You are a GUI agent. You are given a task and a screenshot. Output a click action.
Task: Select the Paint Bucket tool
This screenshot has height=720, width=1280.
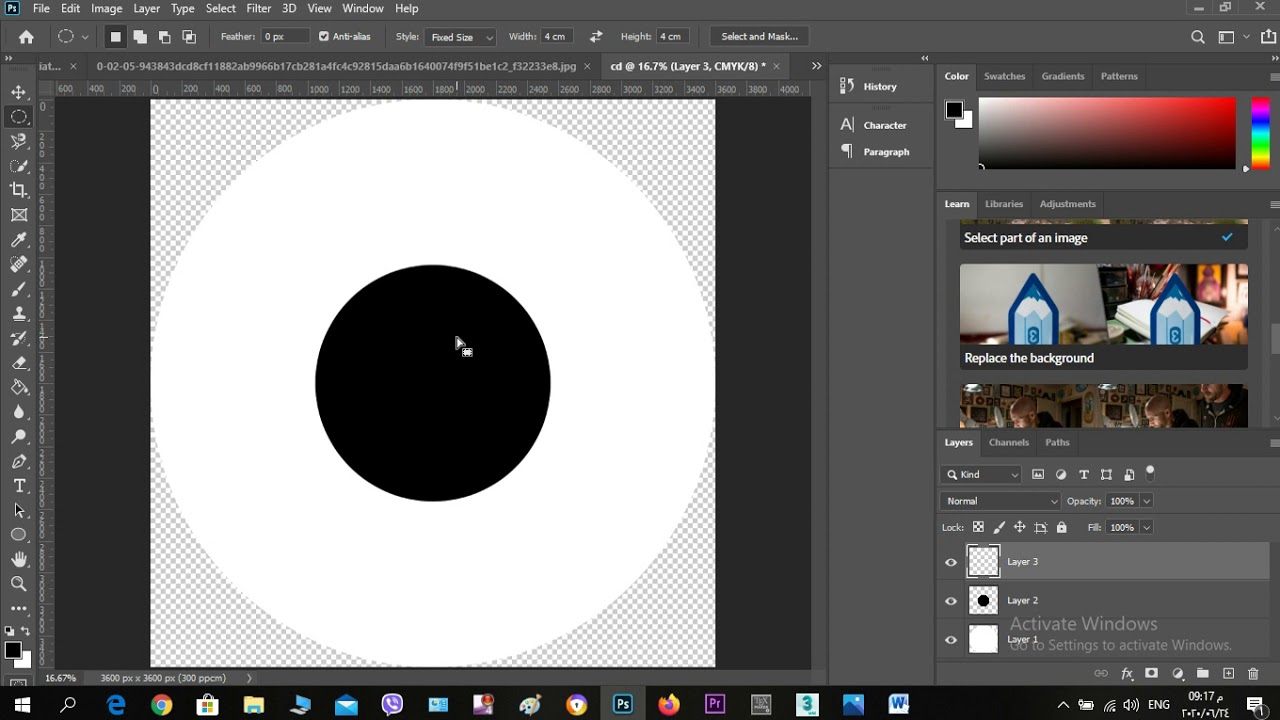(19, 387)
